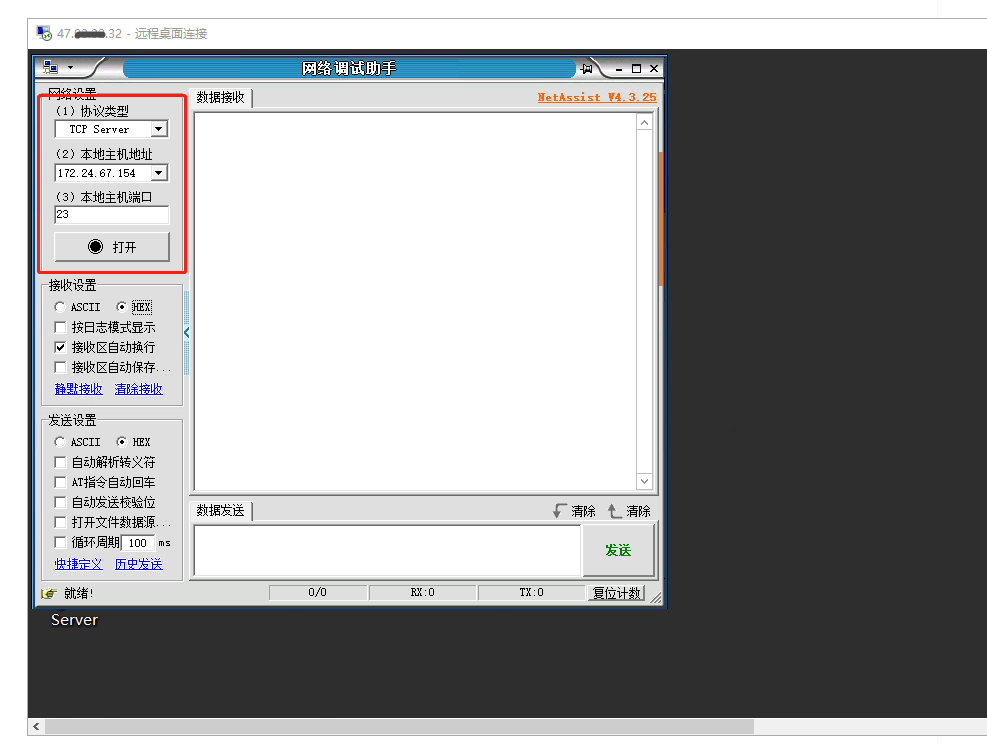Enable auto parse escape characters checkbox
This screenshot has width=987, height=744.
click(60, 462)
